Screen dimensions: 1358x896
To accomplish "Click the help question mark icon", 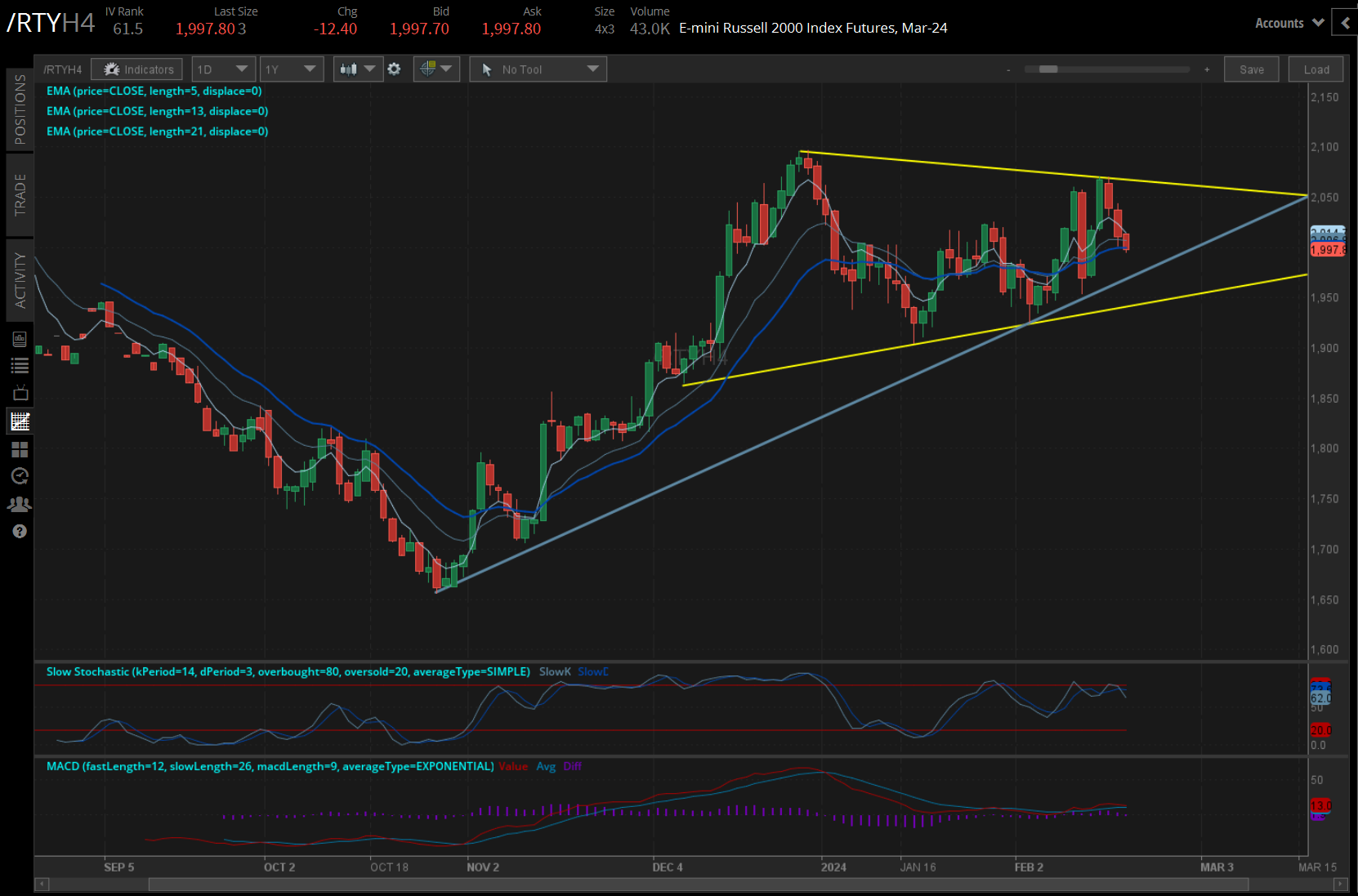I will (20, 532).
